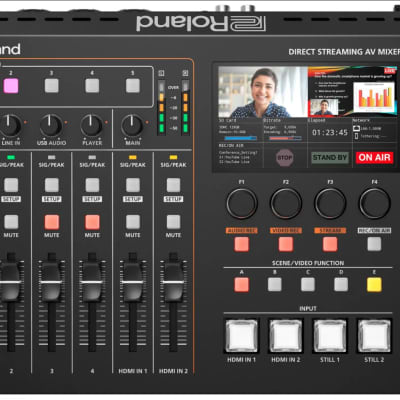Switch input to HDMI IN 1
The width and height of the screenshot is (400, 400).
241,336
